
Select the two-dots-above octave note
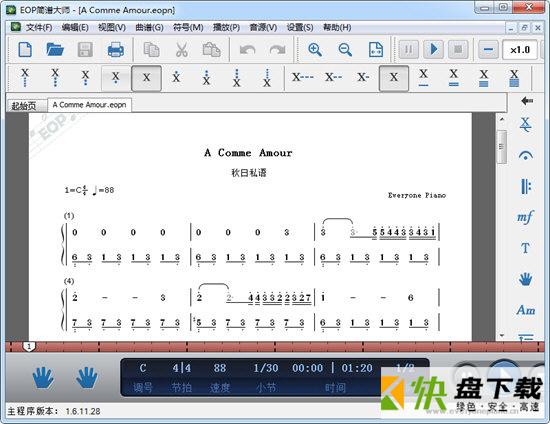pyautogui.click(x=206, y=78)
